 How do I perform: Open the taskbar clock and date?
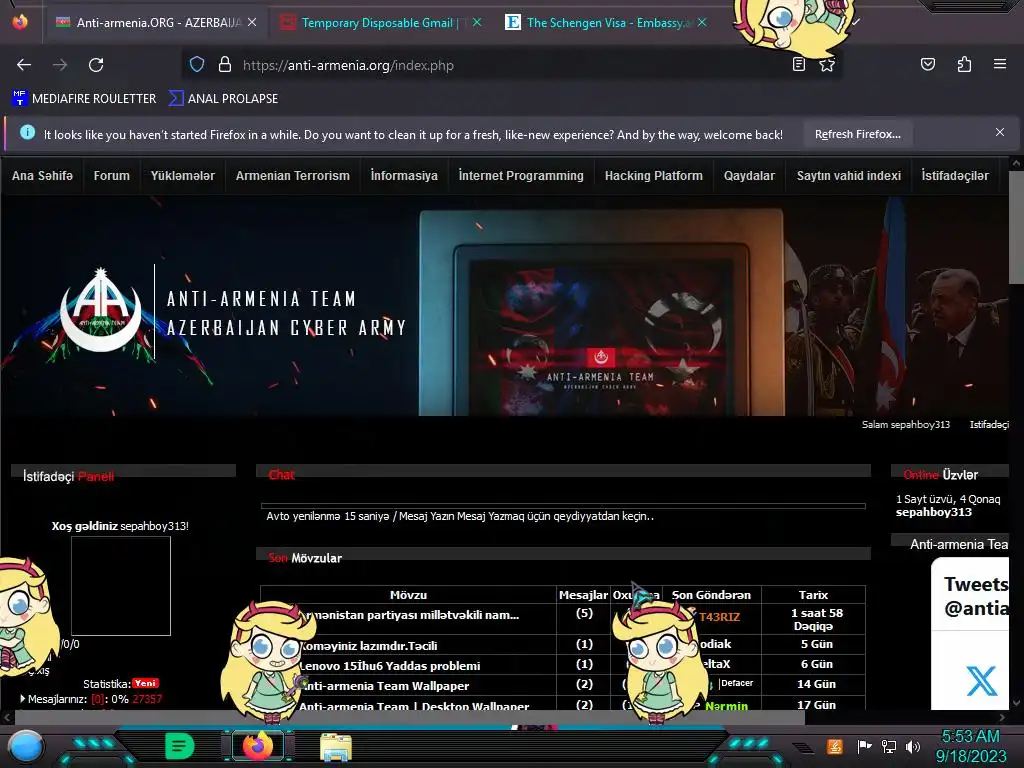[971, 746]
